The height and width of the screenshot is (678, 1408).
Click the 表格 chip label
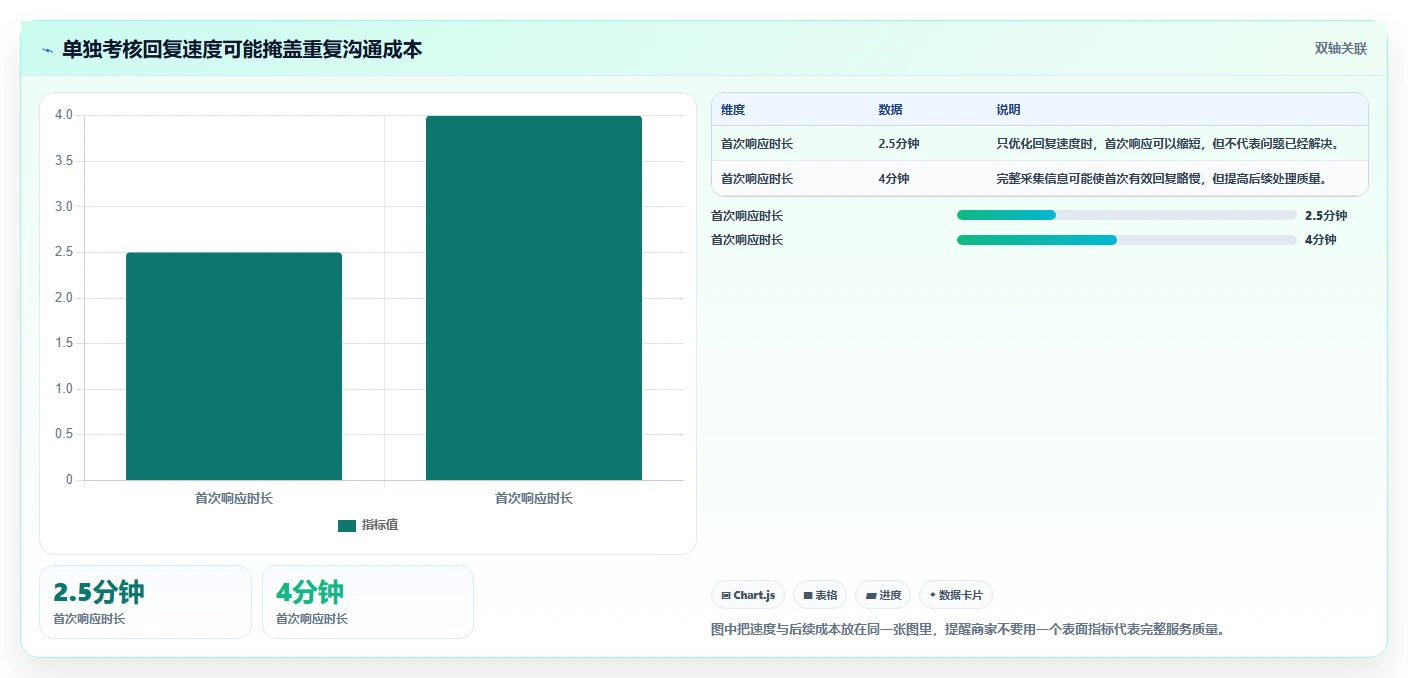(826, 595)
